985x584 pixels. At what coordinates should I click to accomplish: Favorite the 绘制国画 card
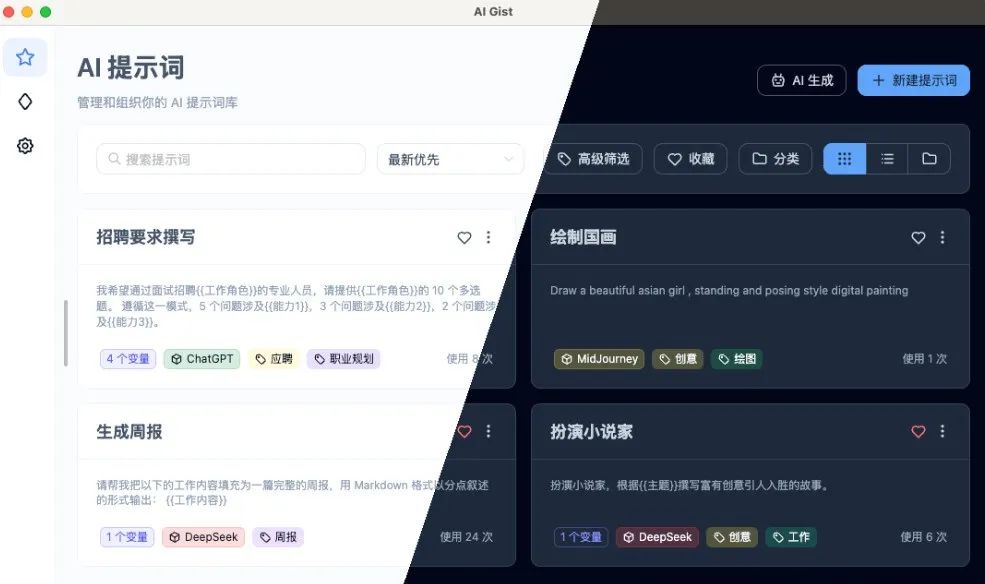(918, 237)
